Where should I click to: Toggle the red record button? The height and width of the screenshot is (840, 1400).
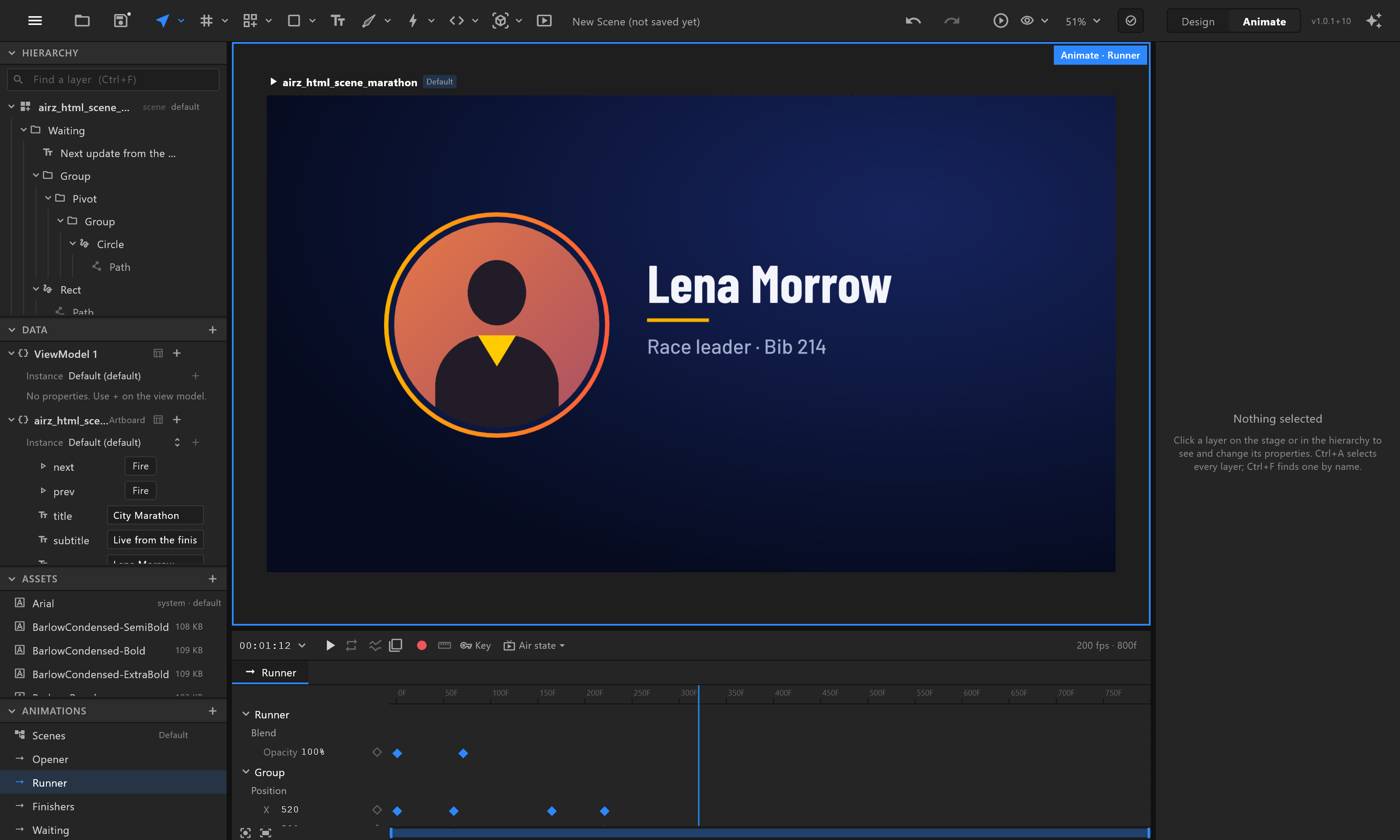422,645
